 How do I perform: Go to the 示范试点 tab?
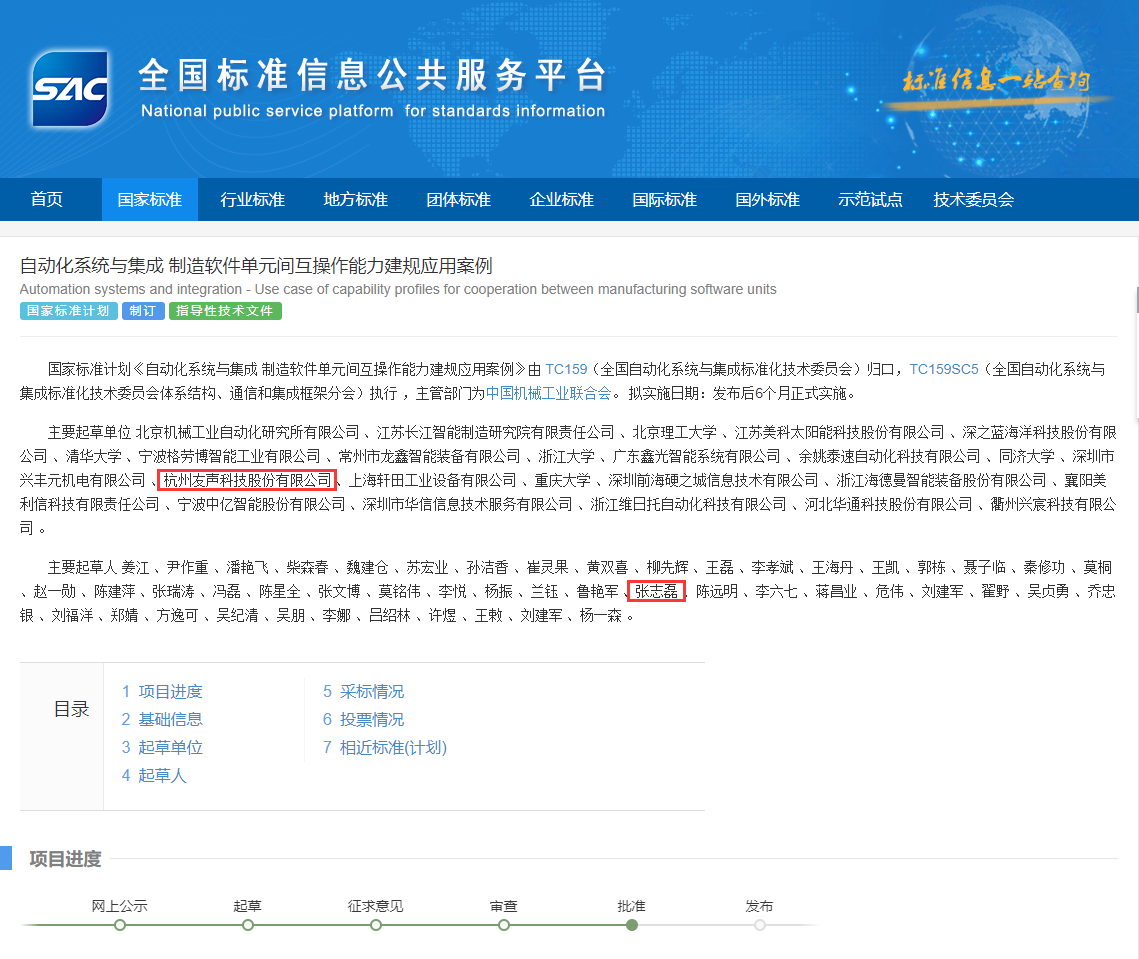point(870,199)
